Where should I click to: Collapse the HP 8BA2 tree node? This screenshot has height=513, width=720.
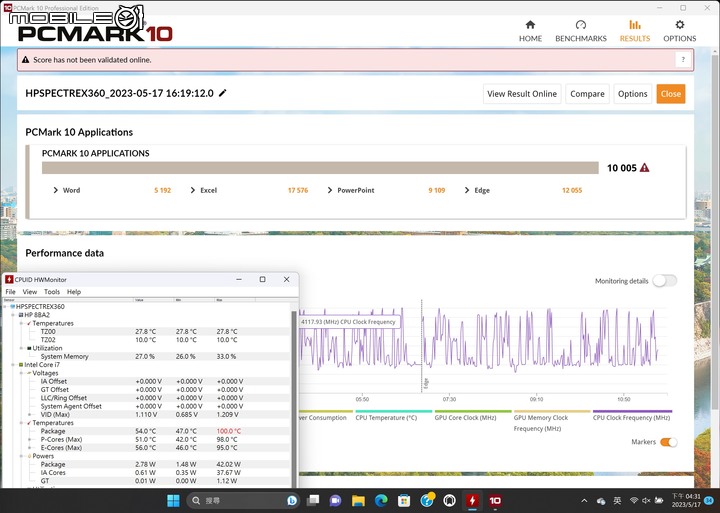(14, 315)
